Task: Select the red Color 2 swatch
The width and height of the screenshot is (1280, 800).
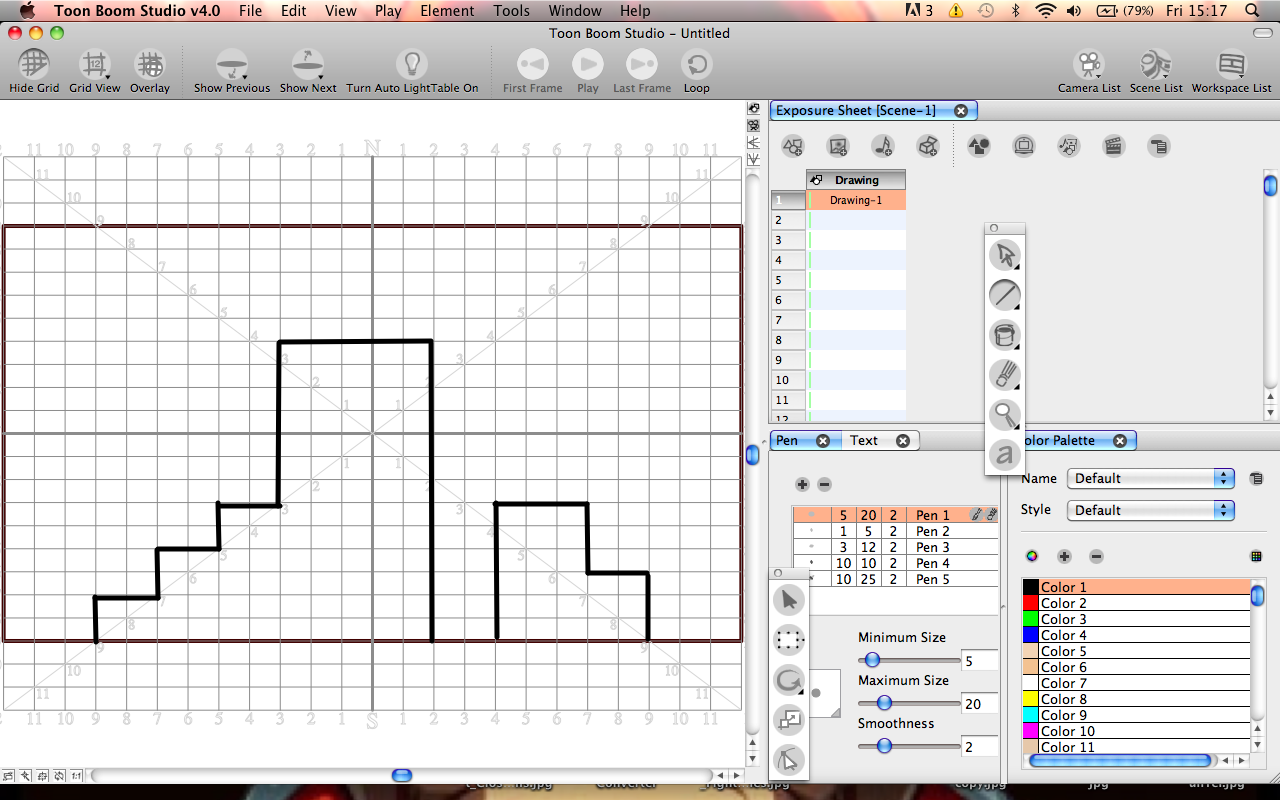Action: coord(1031,603)
